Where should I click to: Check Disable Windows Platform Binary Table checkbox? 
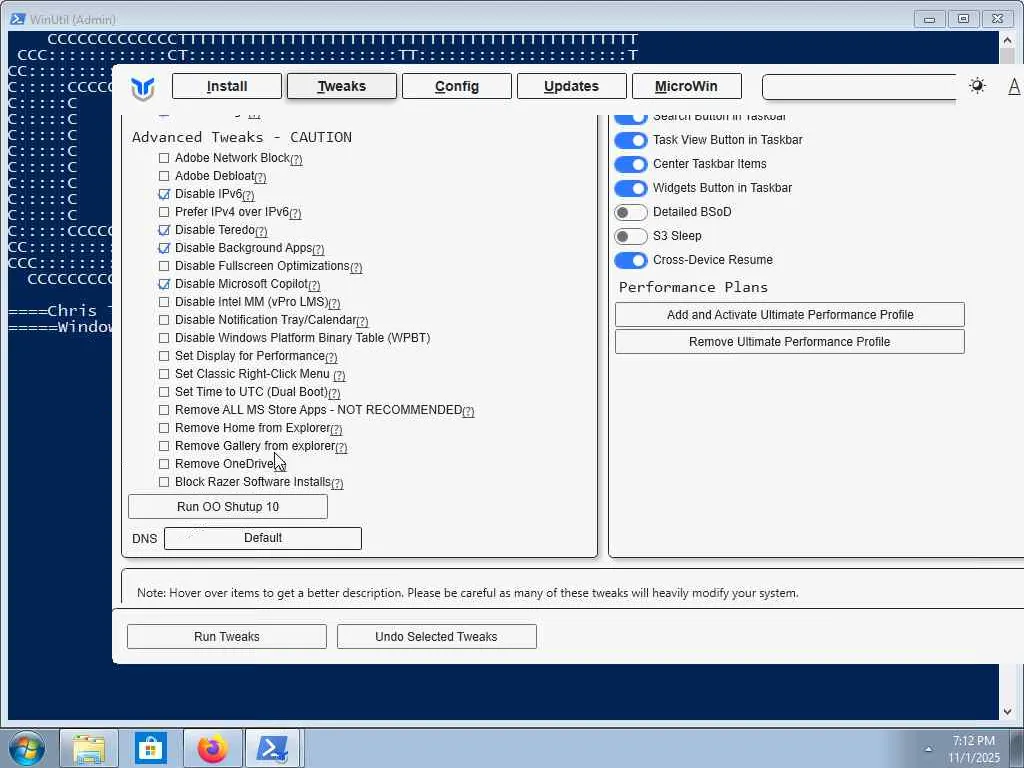tap(164, 338)
